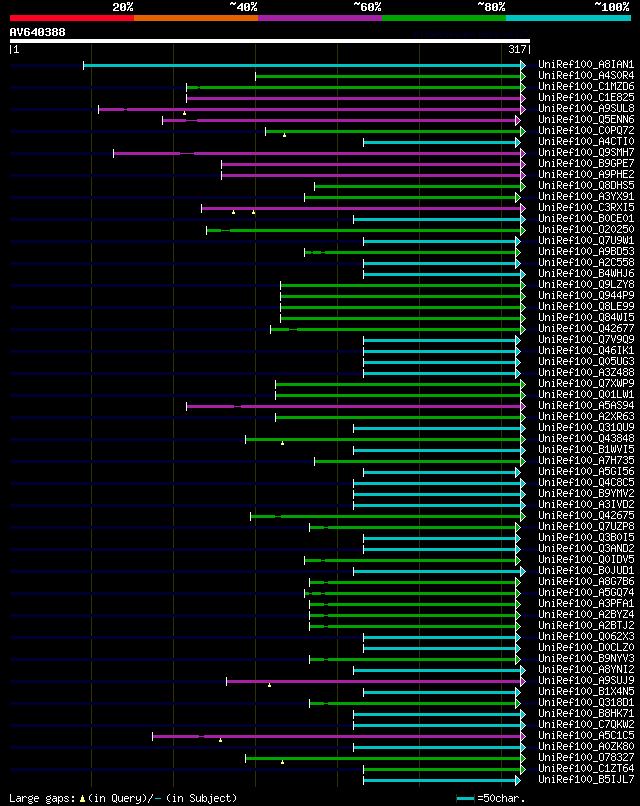Open the UniRef100_C3RXI5 subject label
The height and width of the screenshot is (806, 640).
click(x=586, y=207)
